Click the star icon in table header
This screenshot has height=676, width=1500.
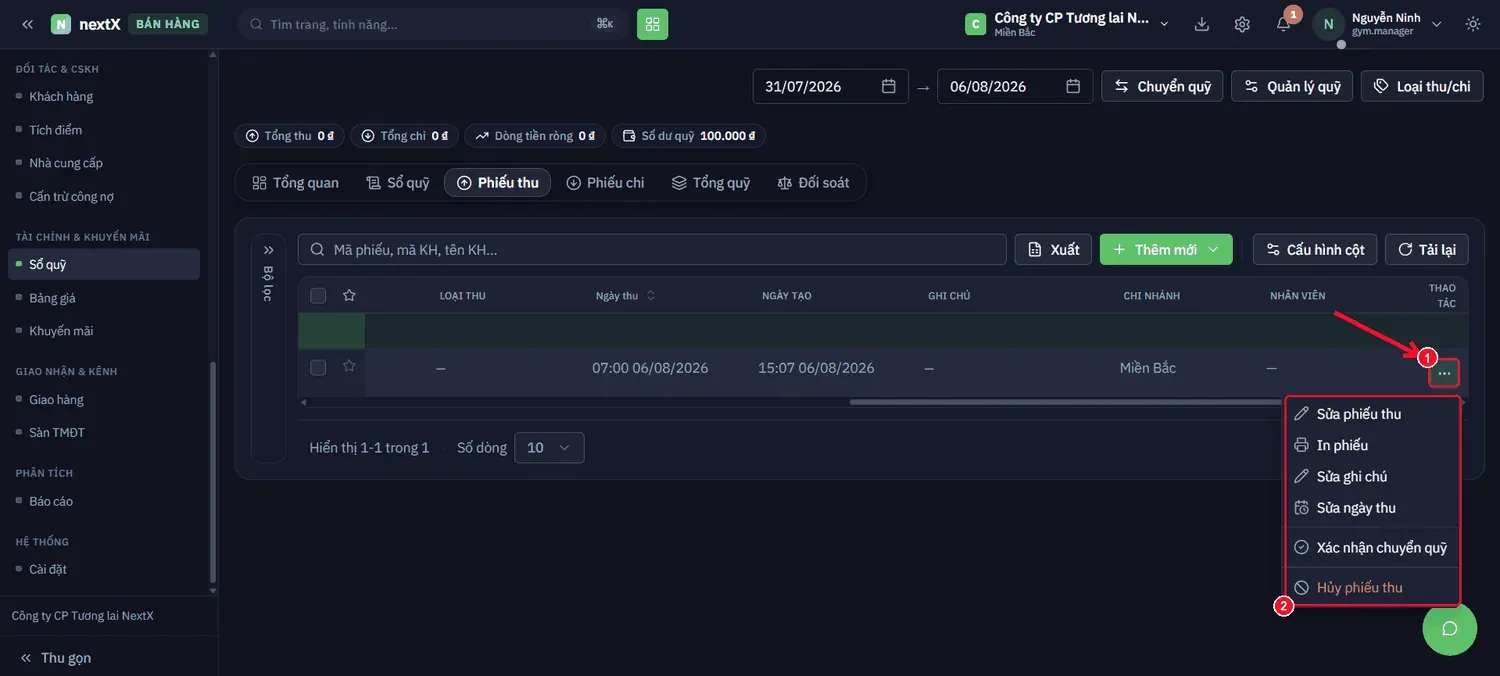[x=349, y=295]
